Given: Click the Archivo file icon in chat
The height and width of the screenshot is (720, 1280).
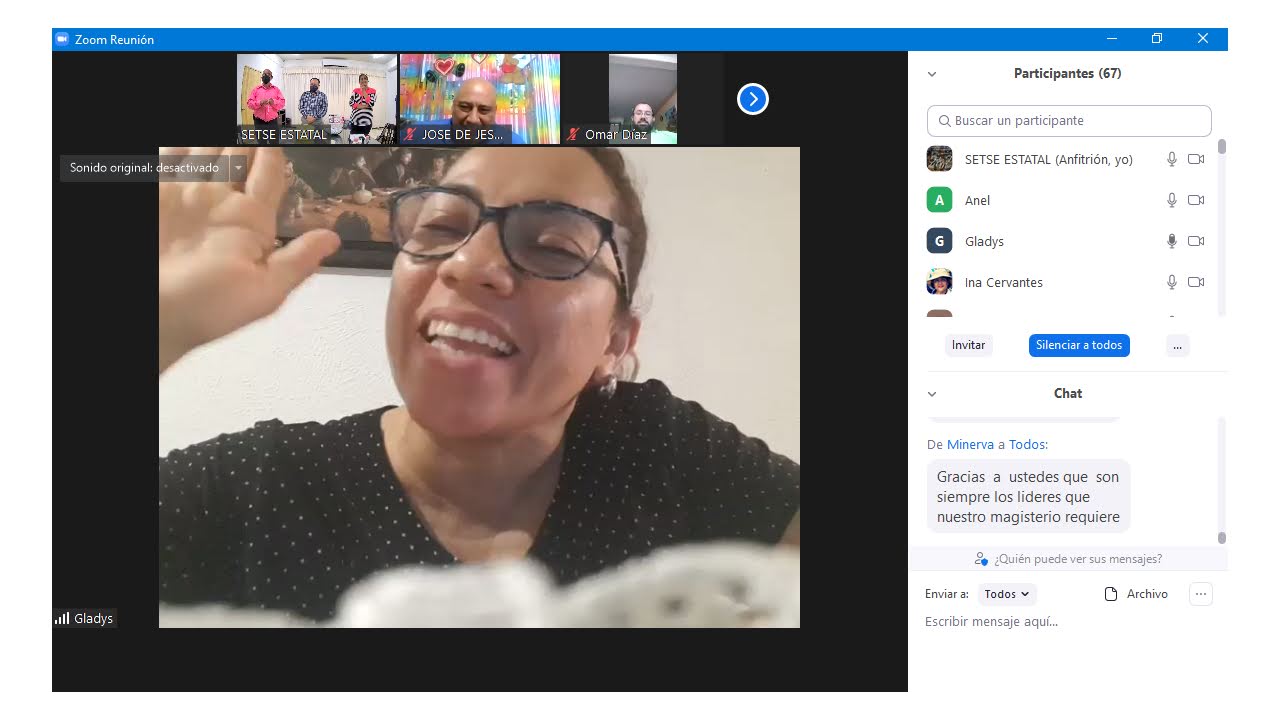Looking at the screenshot, I should [1111, 594].
